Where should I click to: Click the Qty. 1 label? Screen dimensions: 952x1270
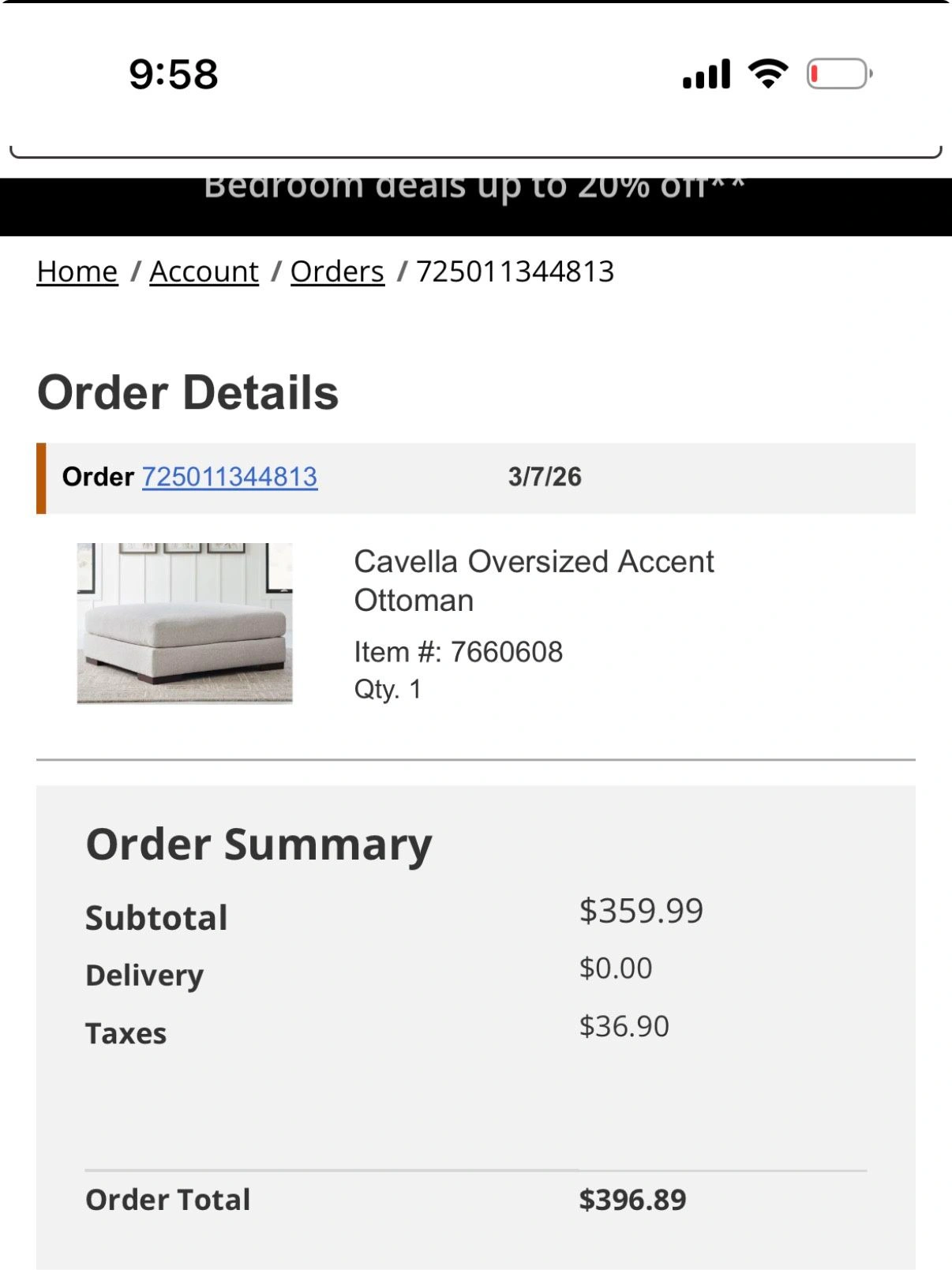coord(388,689)
